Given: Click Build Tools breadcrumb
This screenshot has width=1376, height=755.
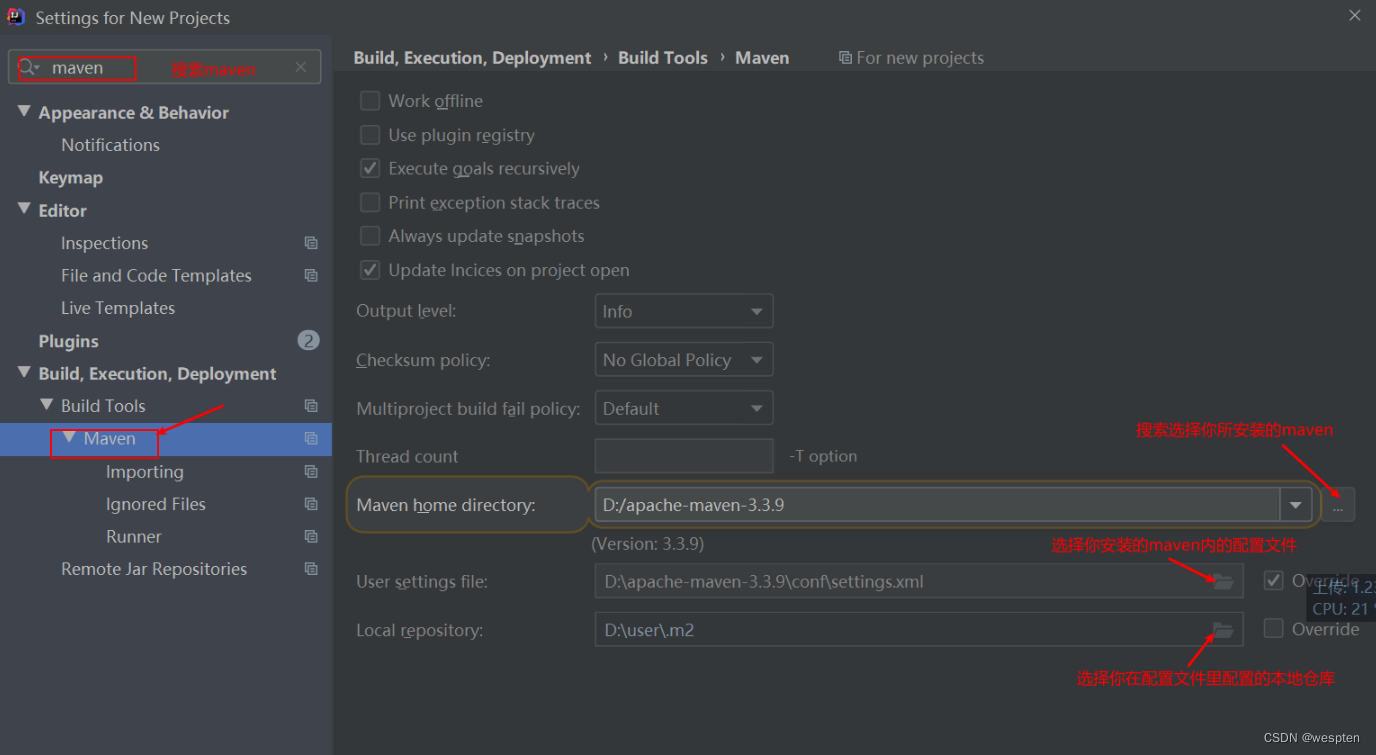Looking at the screenshot, I should pyautogui.click(x=663, y=58).
